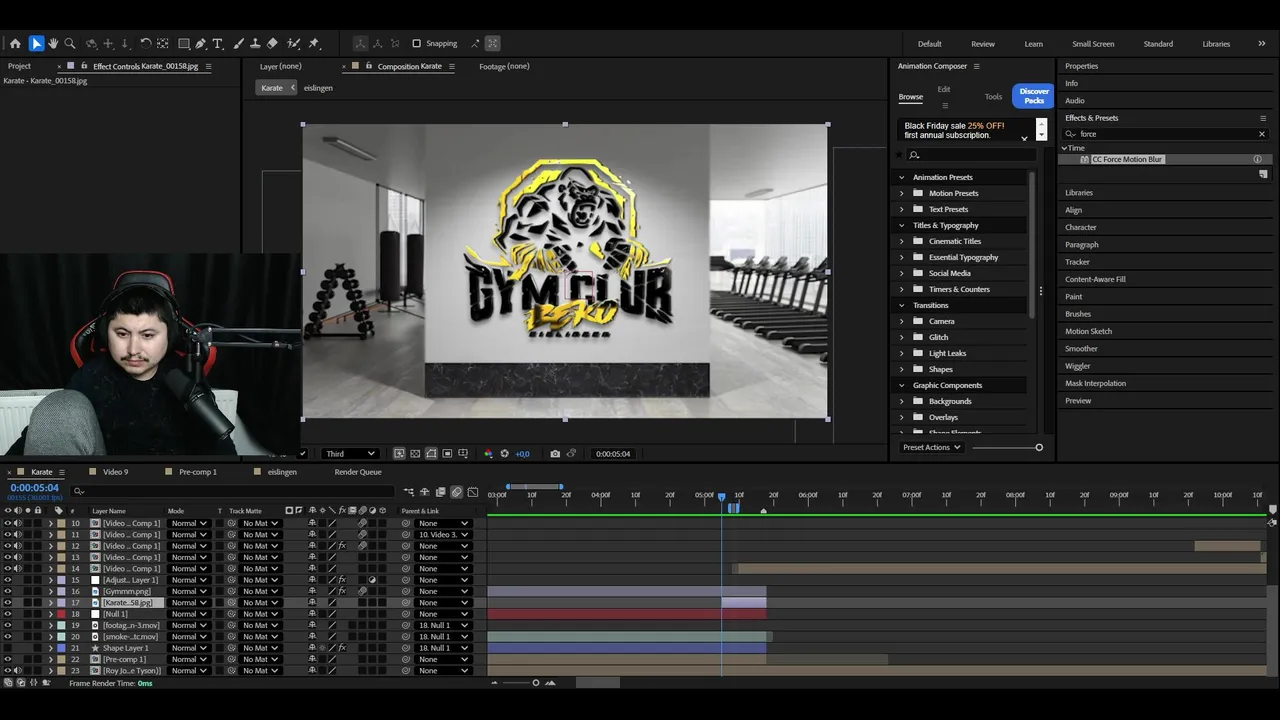Screen dimensions: 1280x720
Task: Open the Content-Aware Fill panel
Action: tap(1095, 279)
